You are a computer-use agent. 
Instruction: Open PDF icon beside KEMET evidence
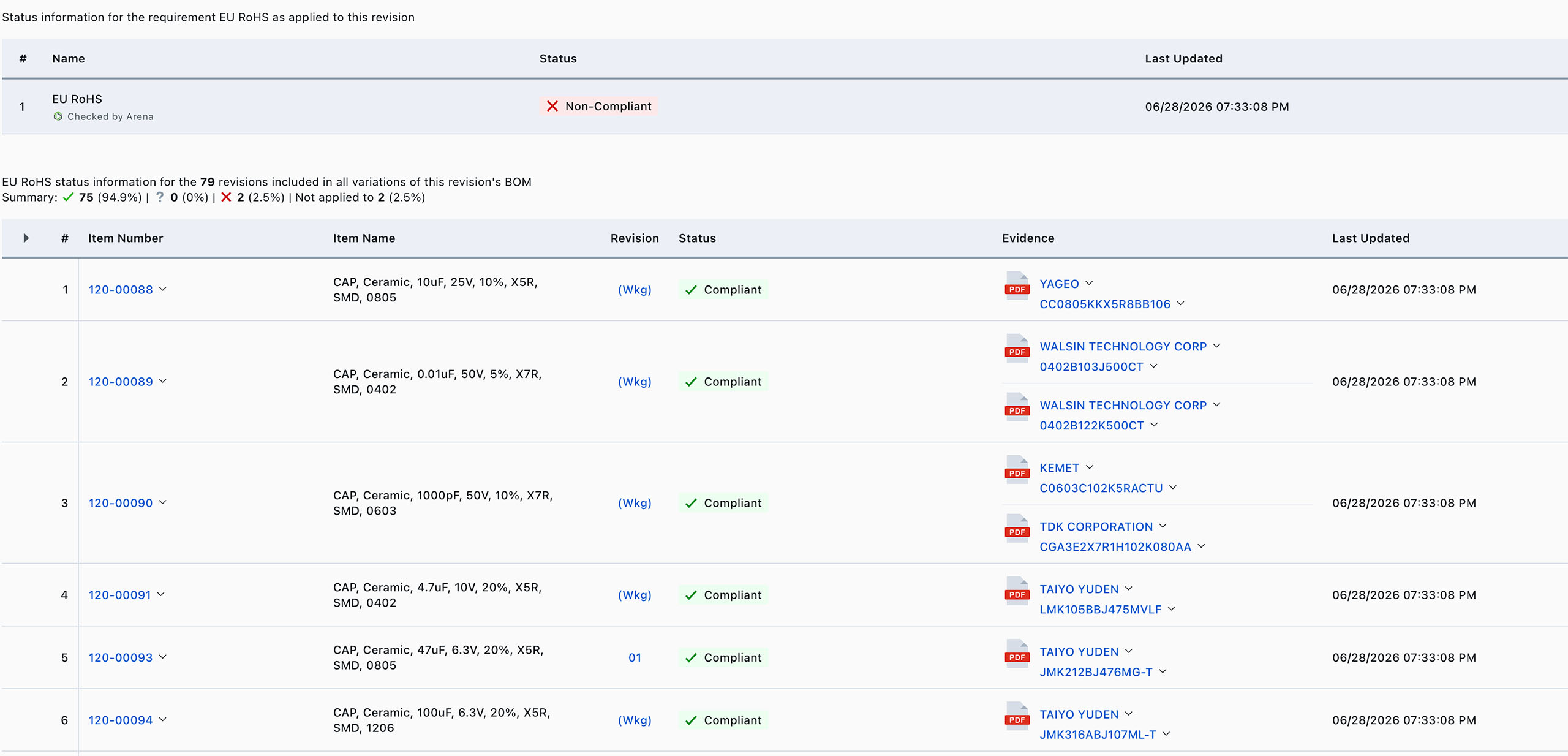1017,470
